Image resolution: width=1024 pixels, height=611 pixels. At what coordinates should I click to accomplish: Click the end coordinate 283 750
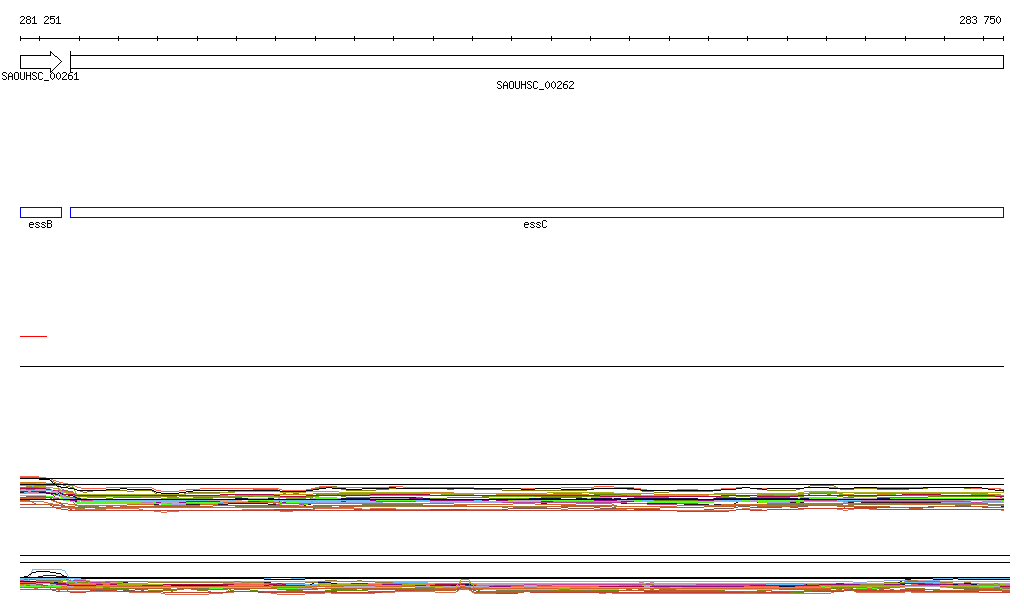(980, 20)
